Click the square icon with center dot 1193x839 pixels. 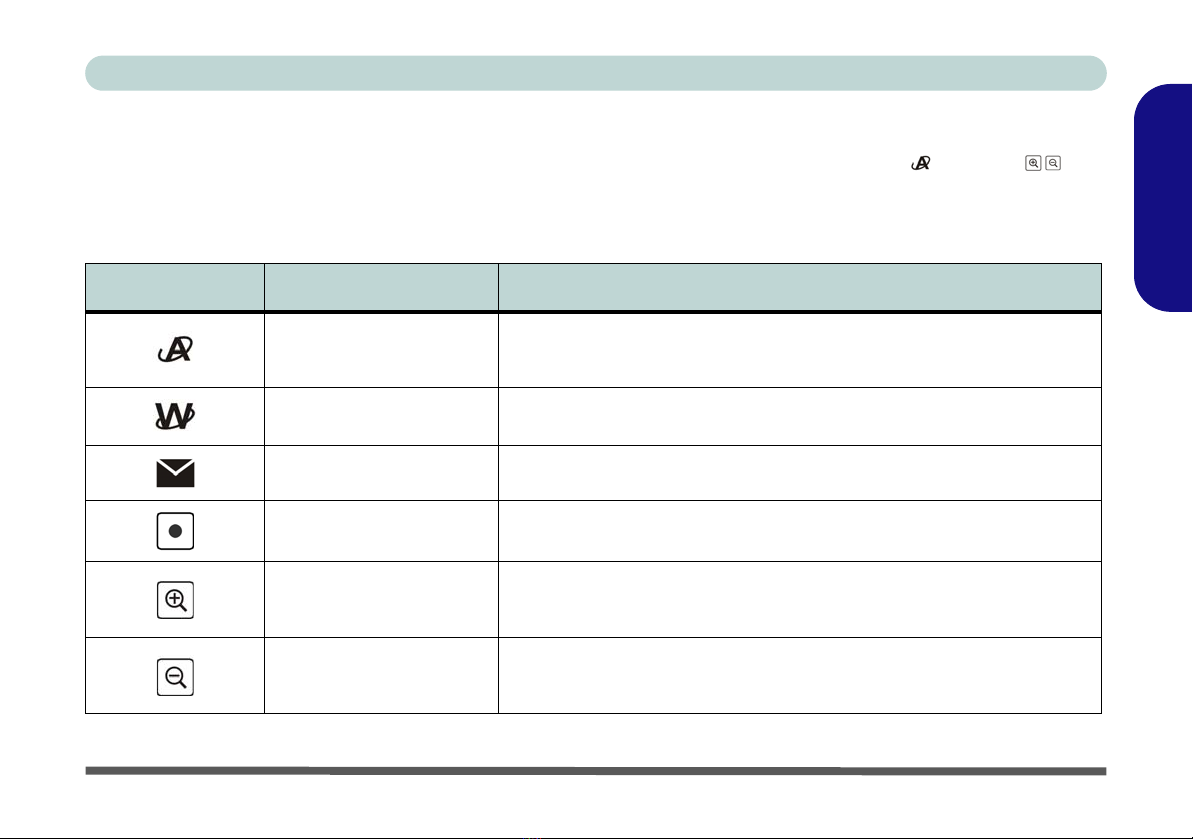[x=175, y=531]
